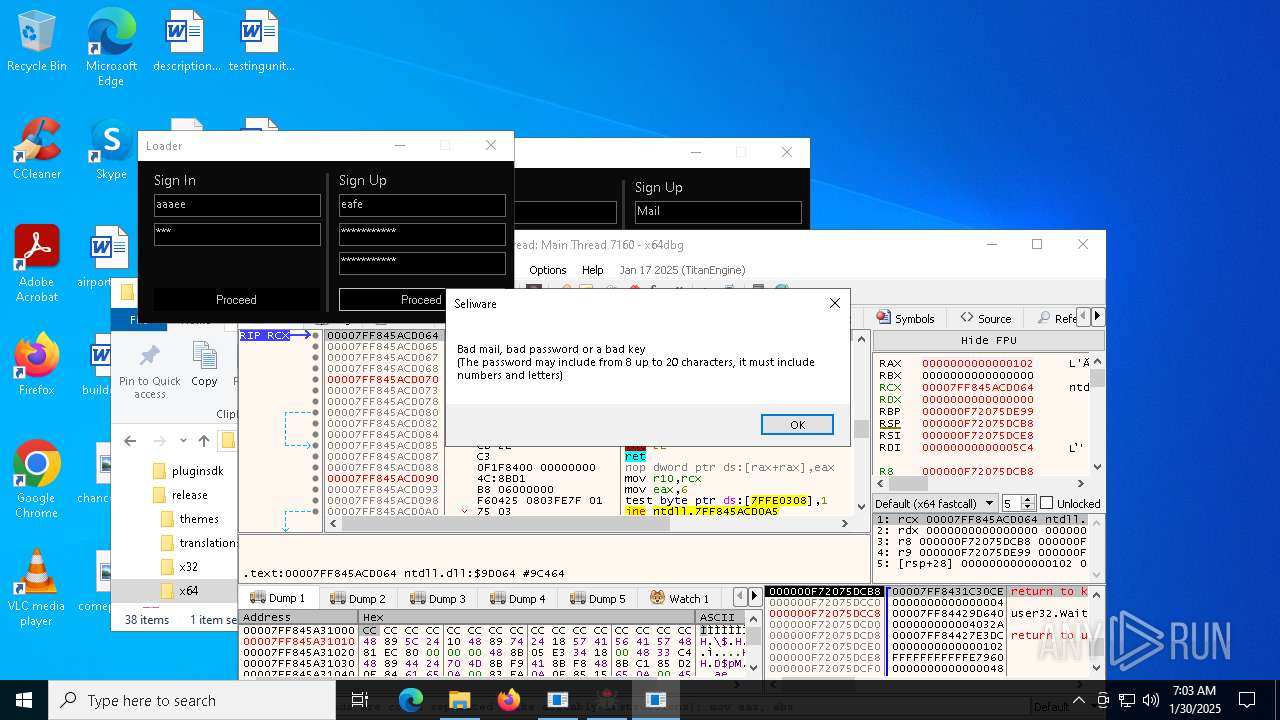Open the Help menu in x64dbg

(593, 270)
